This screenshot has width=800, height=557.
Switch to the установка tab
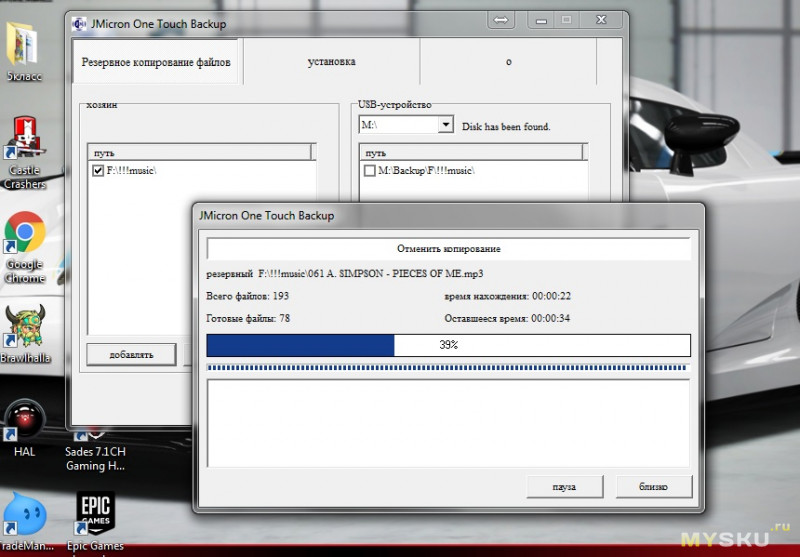point(332,62)
